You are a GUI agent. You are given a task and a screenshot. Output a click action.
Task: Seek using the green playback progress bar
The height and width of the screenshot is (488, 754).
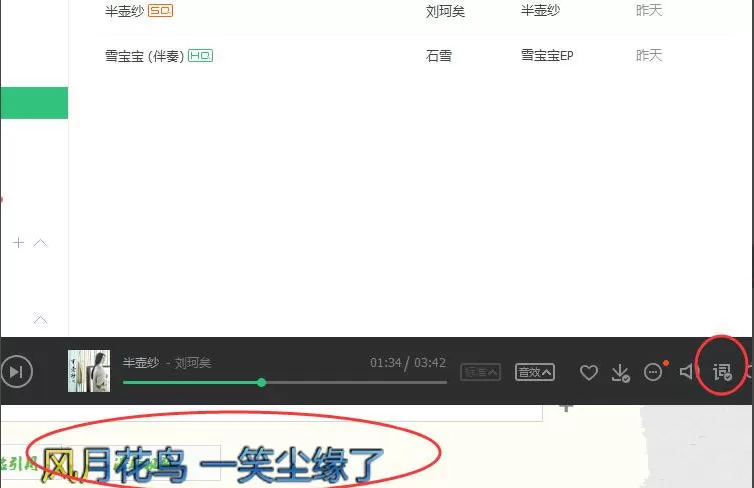(285, 383)
